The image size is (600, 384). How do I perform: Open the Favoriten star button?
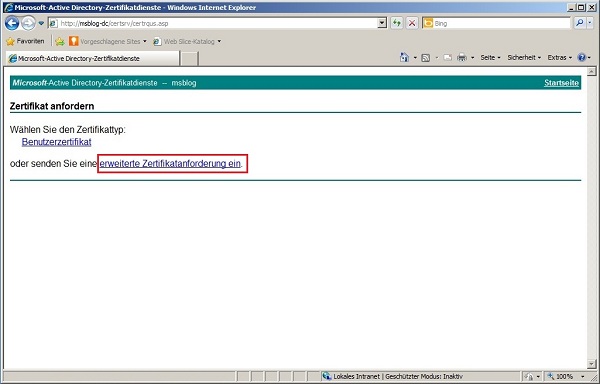pos(25,41)
